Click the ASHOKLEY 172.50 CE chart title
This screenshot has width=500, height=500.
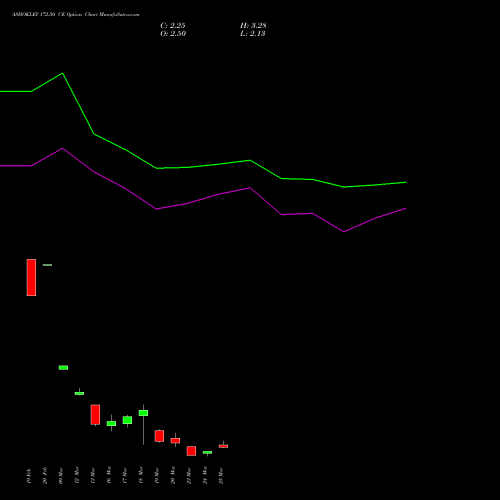coord(76,15)
